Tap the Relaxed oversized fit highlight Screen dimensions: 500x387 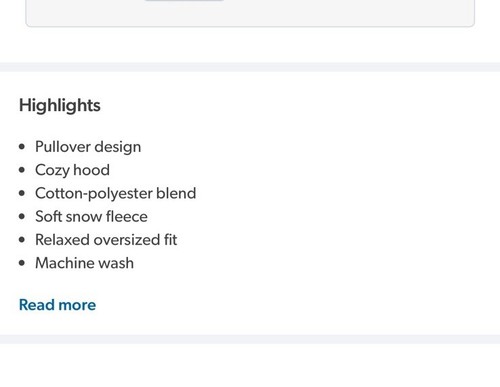pyautogui.click(x=106, y=240)
